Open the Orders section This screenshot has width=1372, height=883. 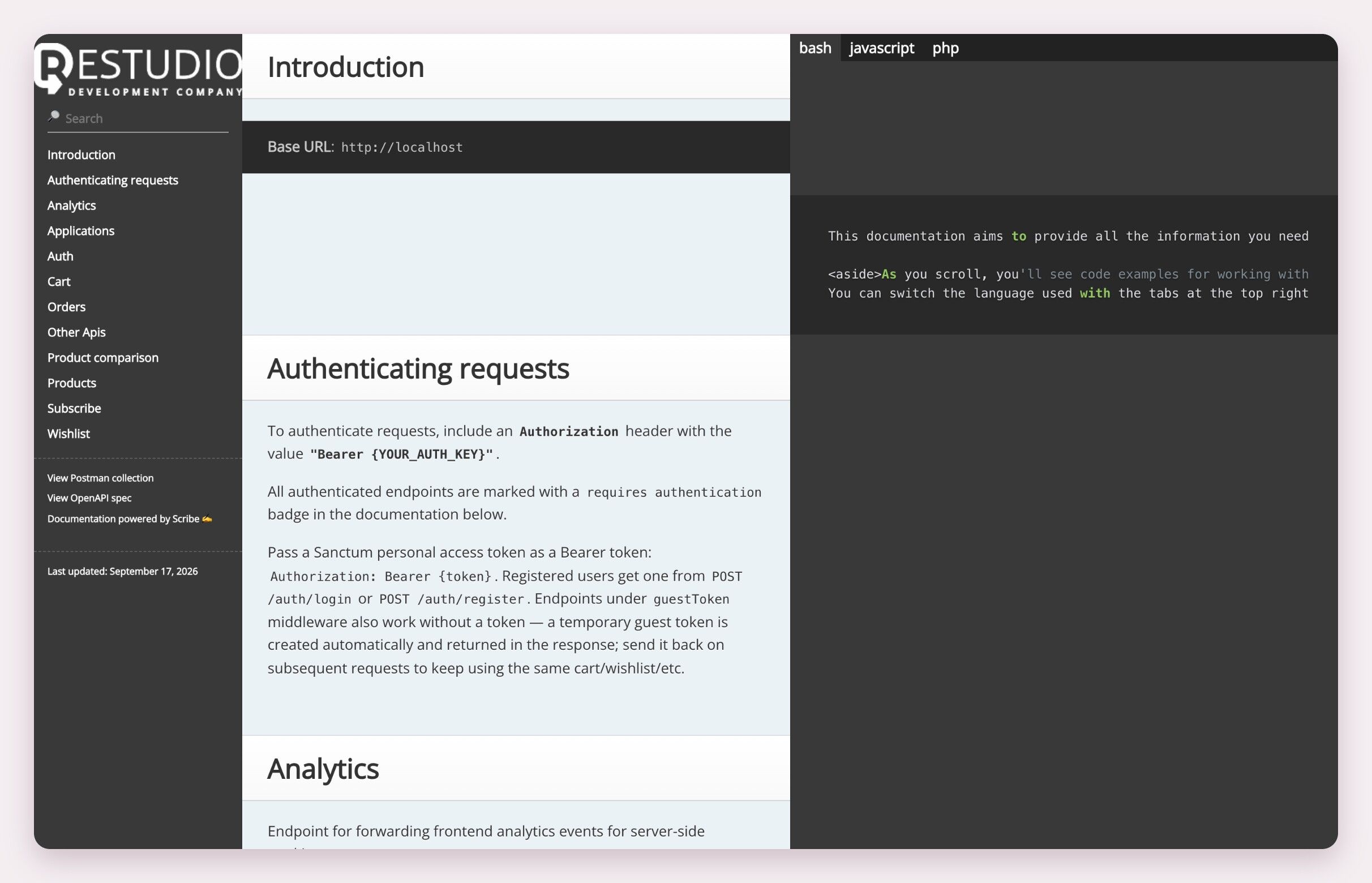(67, 307)
